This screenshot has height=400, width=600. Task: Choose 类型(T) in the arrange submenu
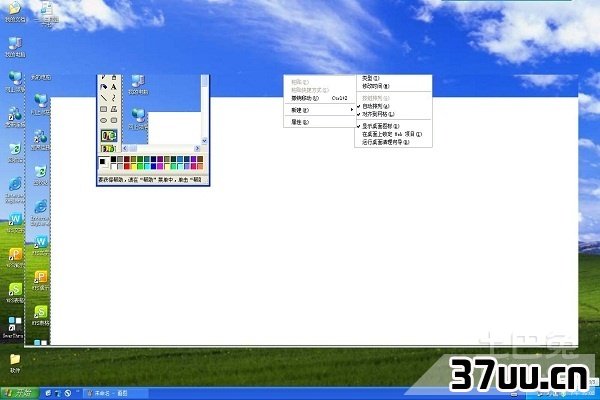[393, 78]
